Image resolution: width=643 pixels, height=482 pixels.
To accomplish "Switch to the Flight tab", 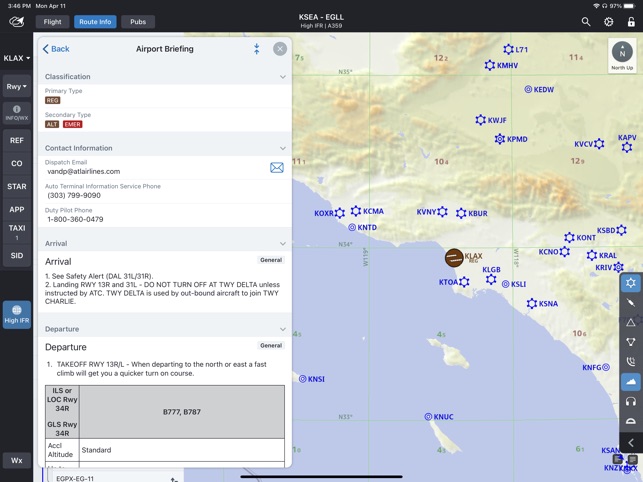I will tap(52, 22).
